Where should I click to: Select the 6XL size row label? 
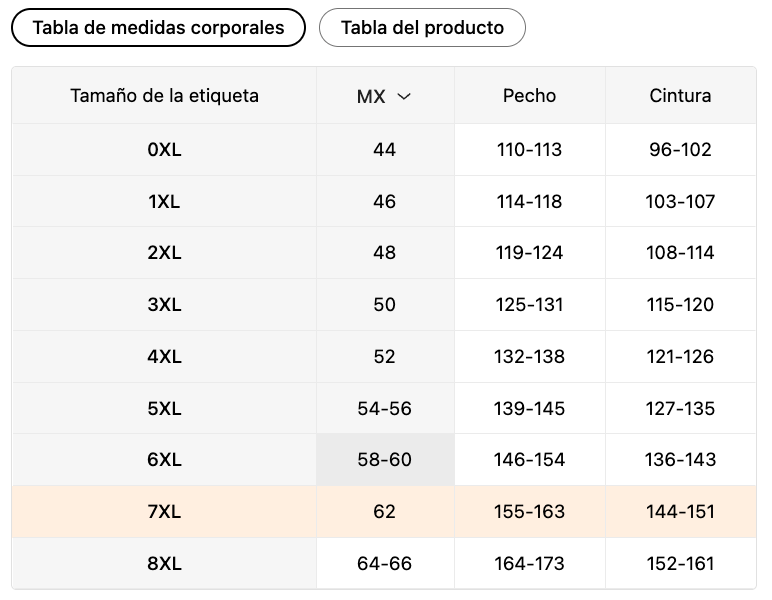tap(164, 460)
